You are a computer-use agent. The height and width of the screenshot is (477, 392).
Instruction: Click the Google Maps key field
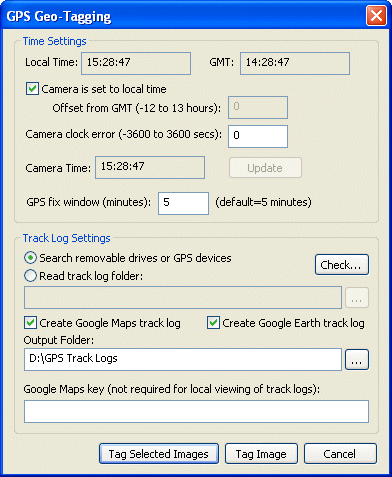pyautogui.click(x=196, y=412)
